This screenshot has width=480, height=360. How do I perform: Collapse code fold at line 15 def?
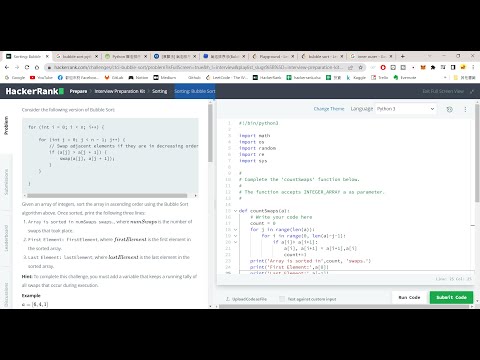pos(236,211)
